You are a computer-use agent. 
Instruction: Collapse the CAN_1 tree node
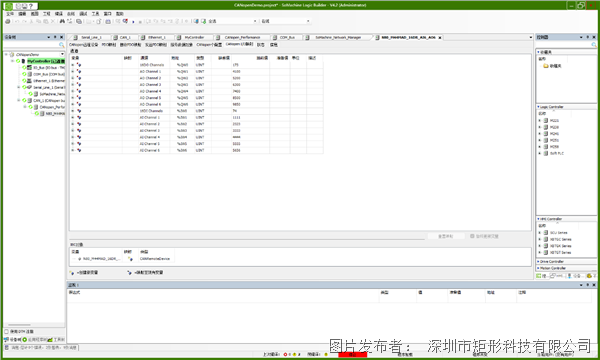point(19,100)
